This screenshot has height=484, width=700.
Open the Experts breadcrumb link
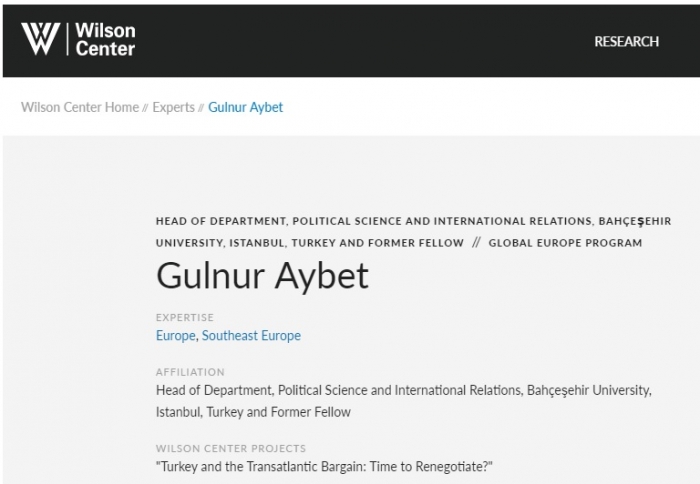pos(174,108)
